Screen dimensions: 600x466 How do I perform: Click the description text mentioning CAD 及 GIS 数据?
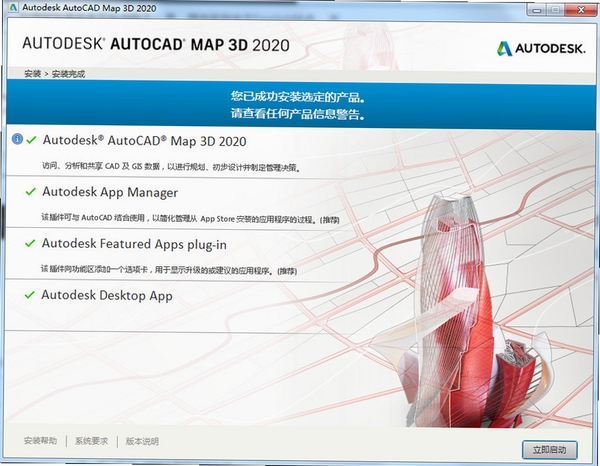click(171, 167)
